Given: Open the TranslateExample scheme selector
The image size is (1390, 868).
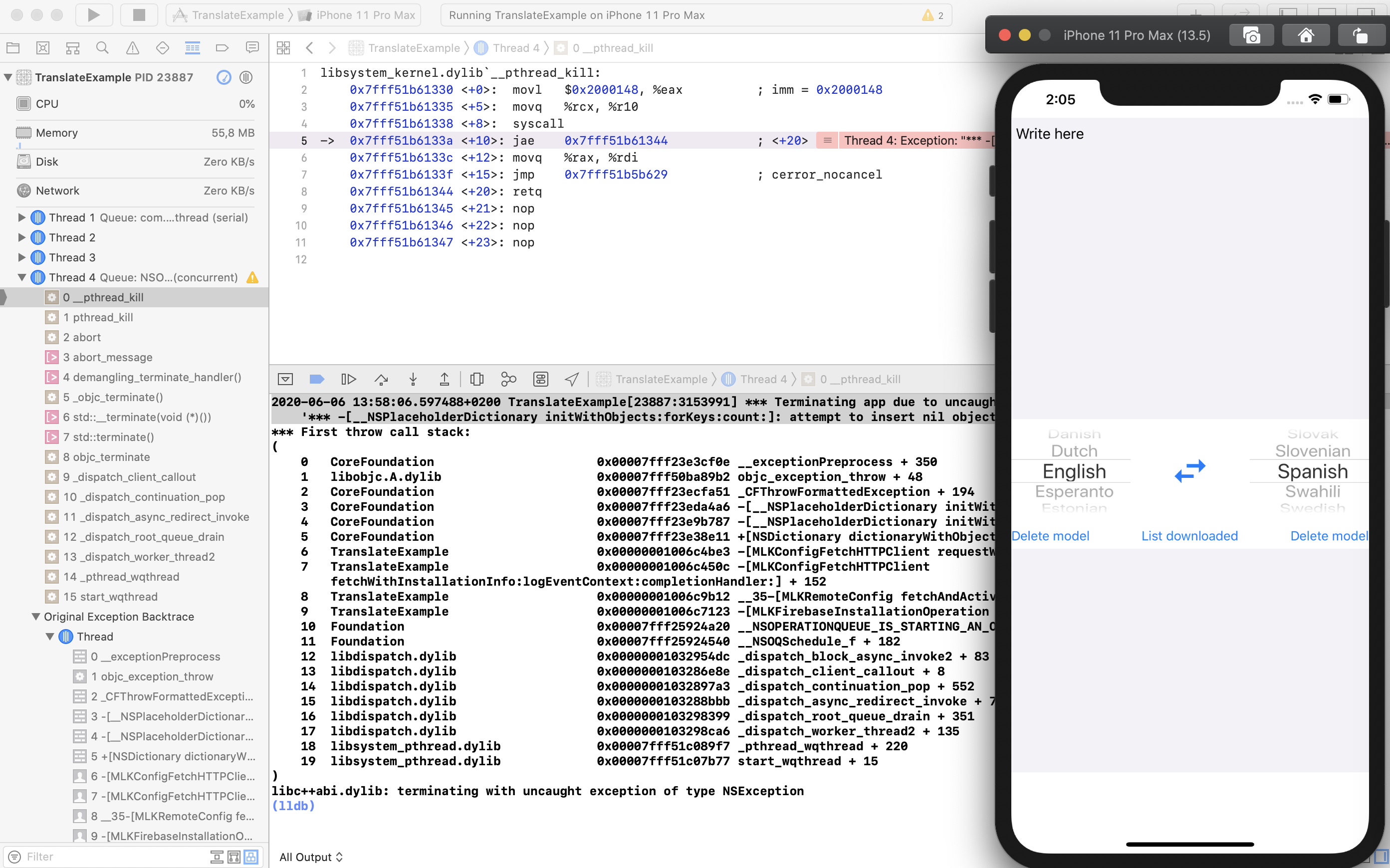Looking at the screenshot, I should point(229,15).
